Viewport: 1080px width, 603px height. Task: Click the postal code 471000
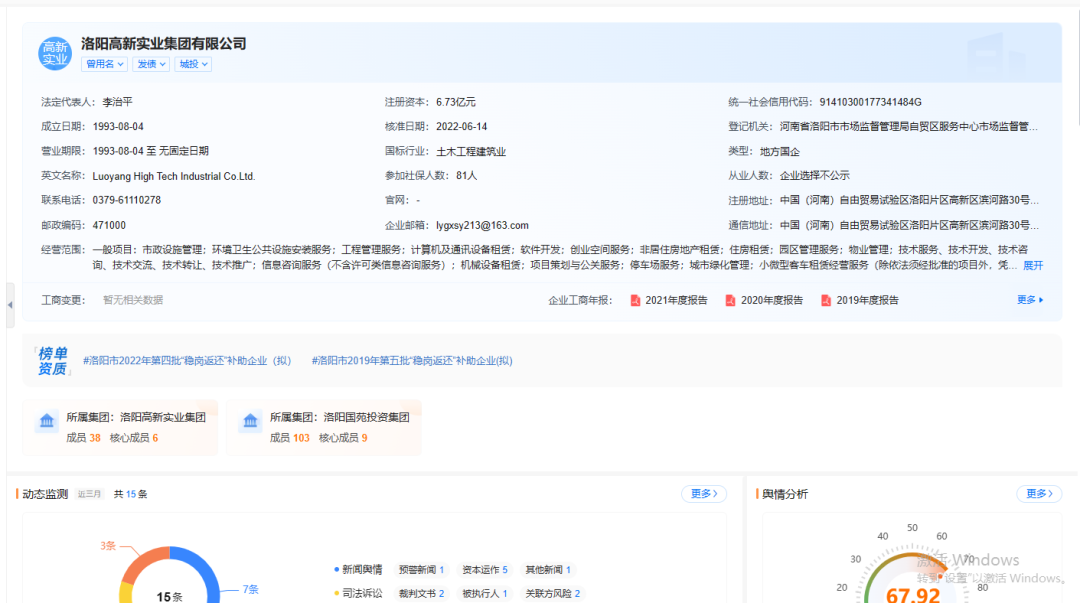pyautogui.click(x=110, y=225)
